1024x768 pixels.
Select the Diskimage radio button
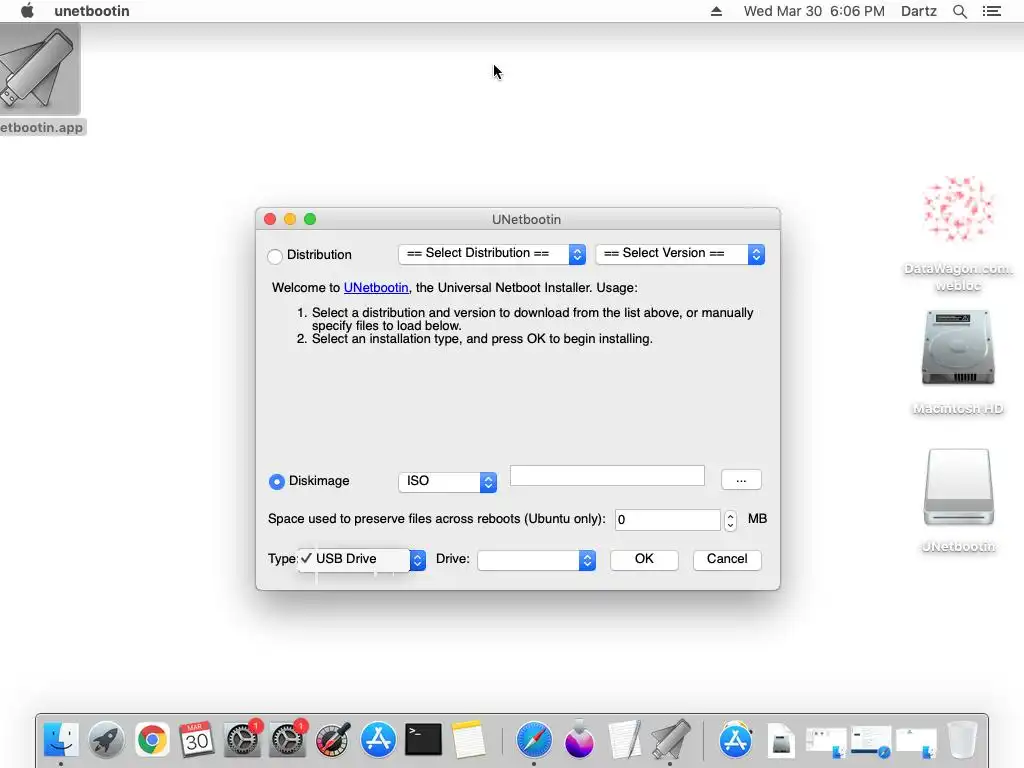click(x=276, y=481)
